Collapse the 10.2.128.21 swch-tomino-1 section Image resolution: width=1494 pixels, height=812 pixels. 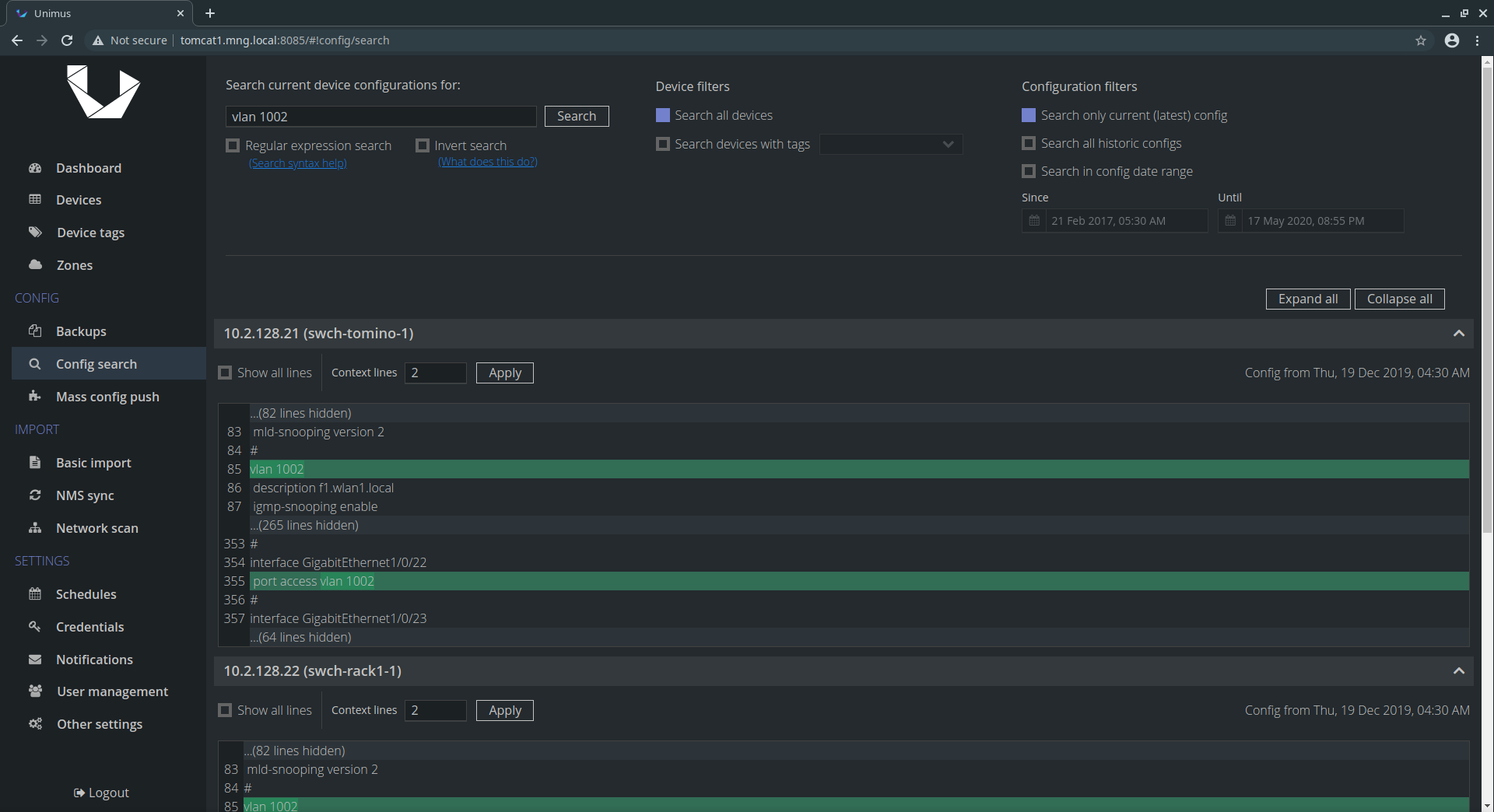point(1458,334)
